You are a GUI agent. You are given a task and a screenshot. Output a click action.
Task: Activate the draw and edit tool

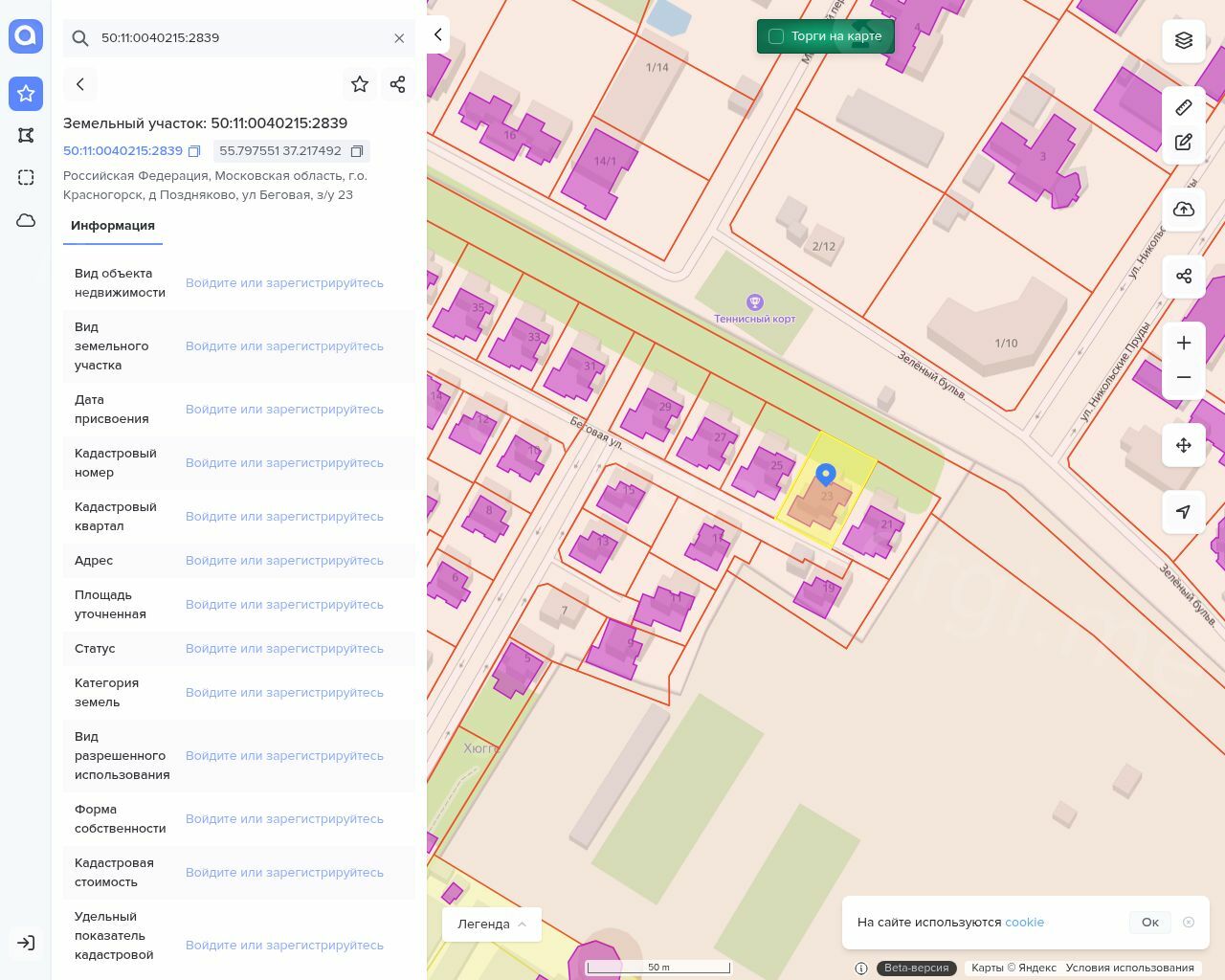tap(1184, 143)
